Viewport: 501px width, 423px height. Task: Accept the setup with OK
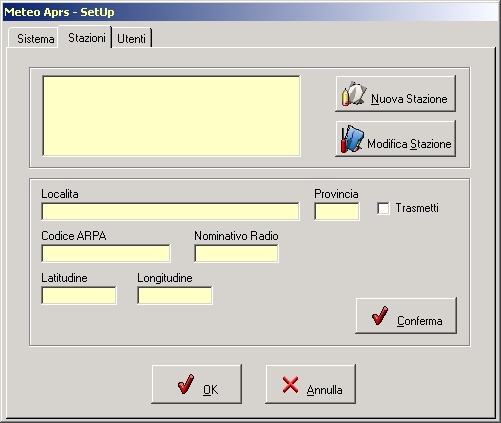(x=197, y=384)
